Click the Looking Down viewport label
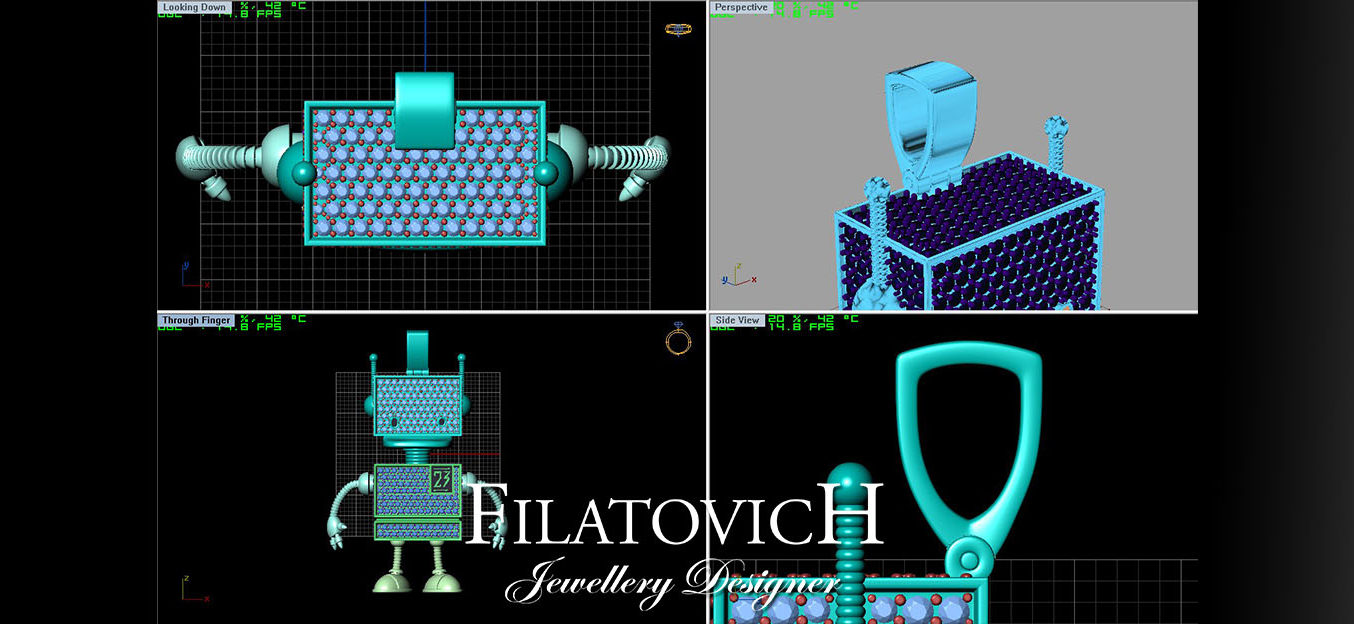1354x624 pixels. [195, 7]
